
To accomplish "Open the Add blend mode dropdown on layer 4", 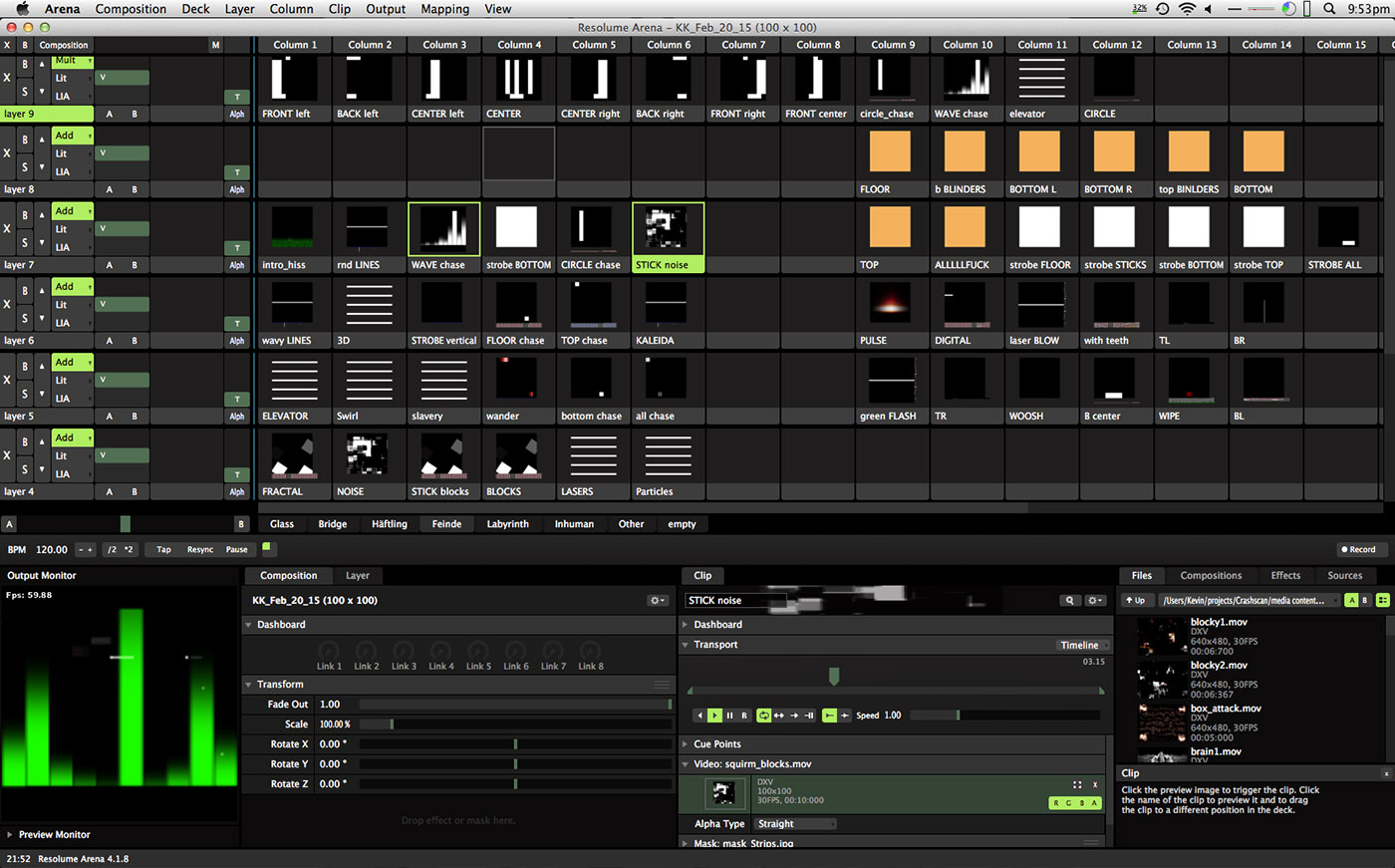I will (73, 437).
